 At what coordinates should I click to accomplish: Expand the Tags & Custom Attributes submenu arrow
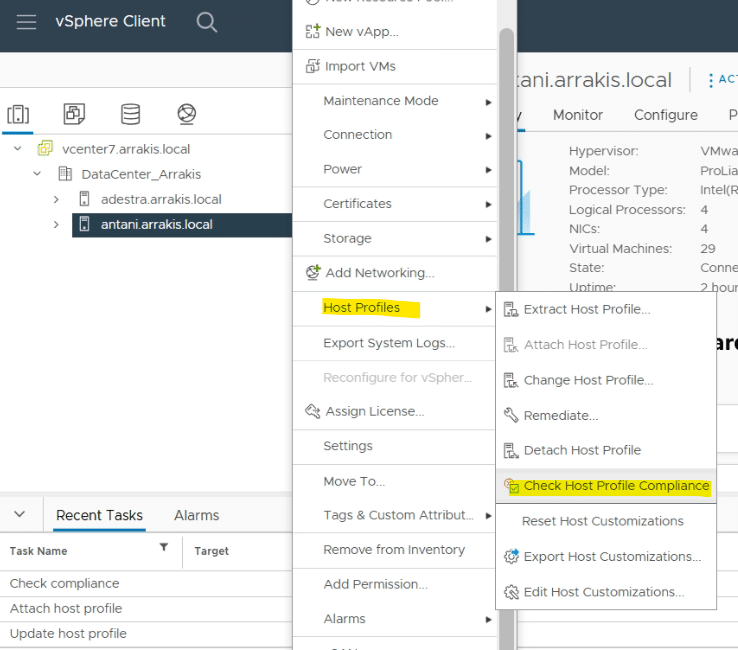click(x=489, y=516)
